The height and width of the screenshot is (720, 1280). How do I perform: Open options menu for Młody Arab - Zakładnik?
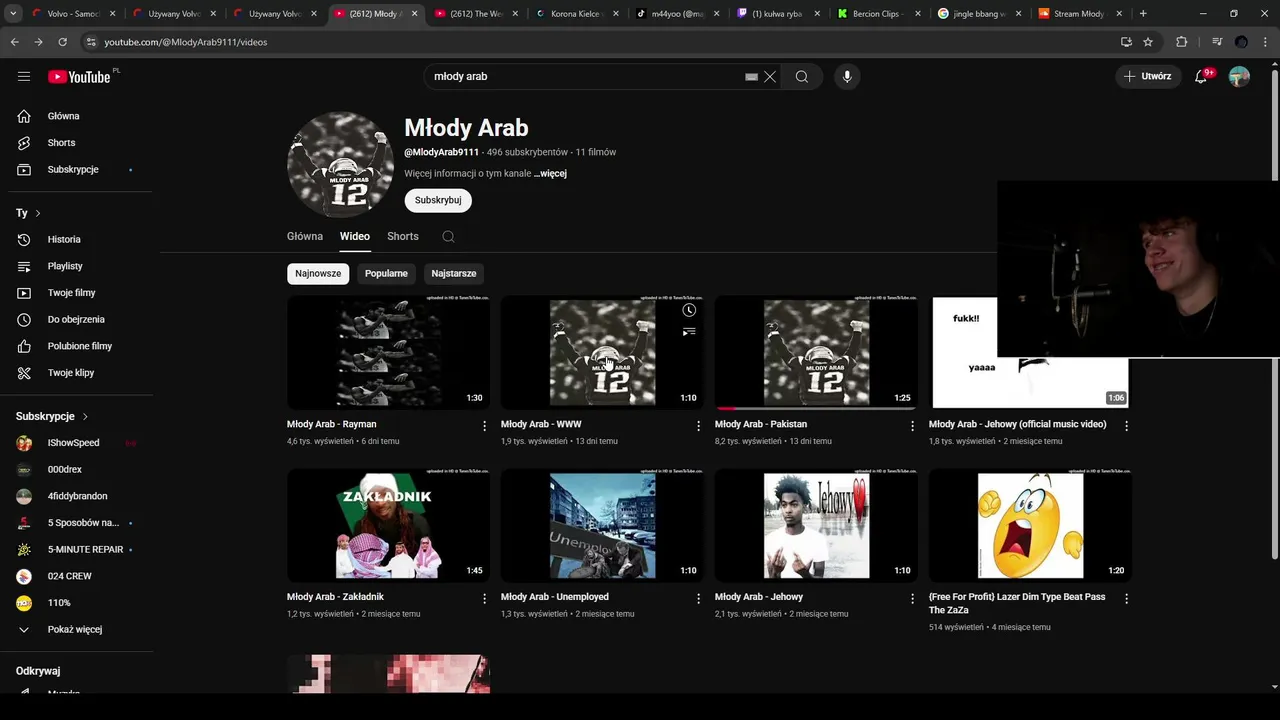(x=485, y=599)
